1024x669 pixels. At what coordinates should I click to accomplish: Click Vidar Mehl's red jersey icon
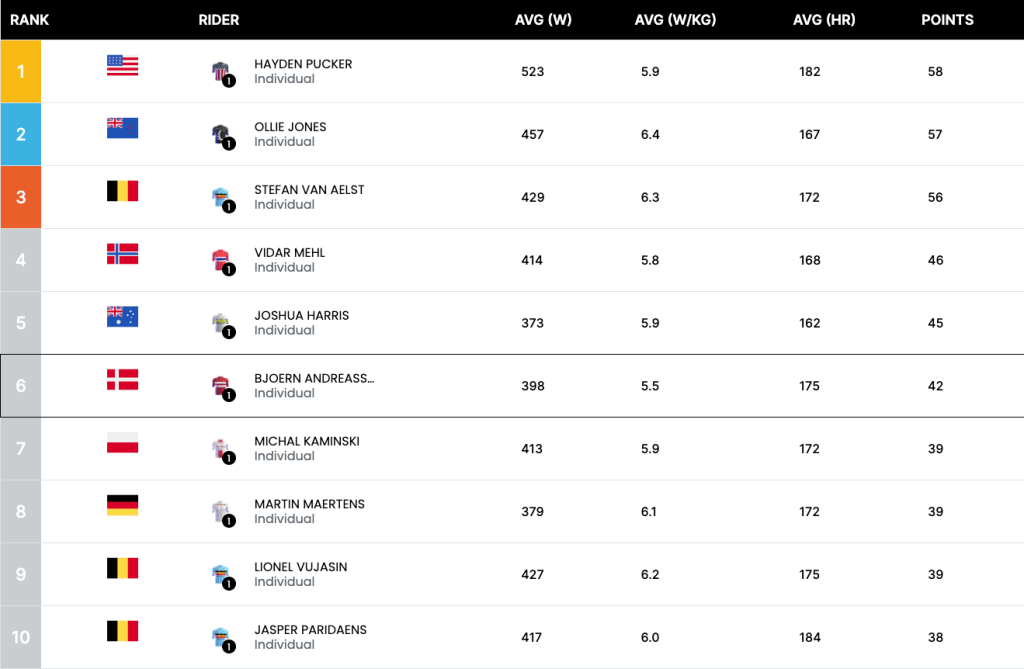click(x=223, y=261)
